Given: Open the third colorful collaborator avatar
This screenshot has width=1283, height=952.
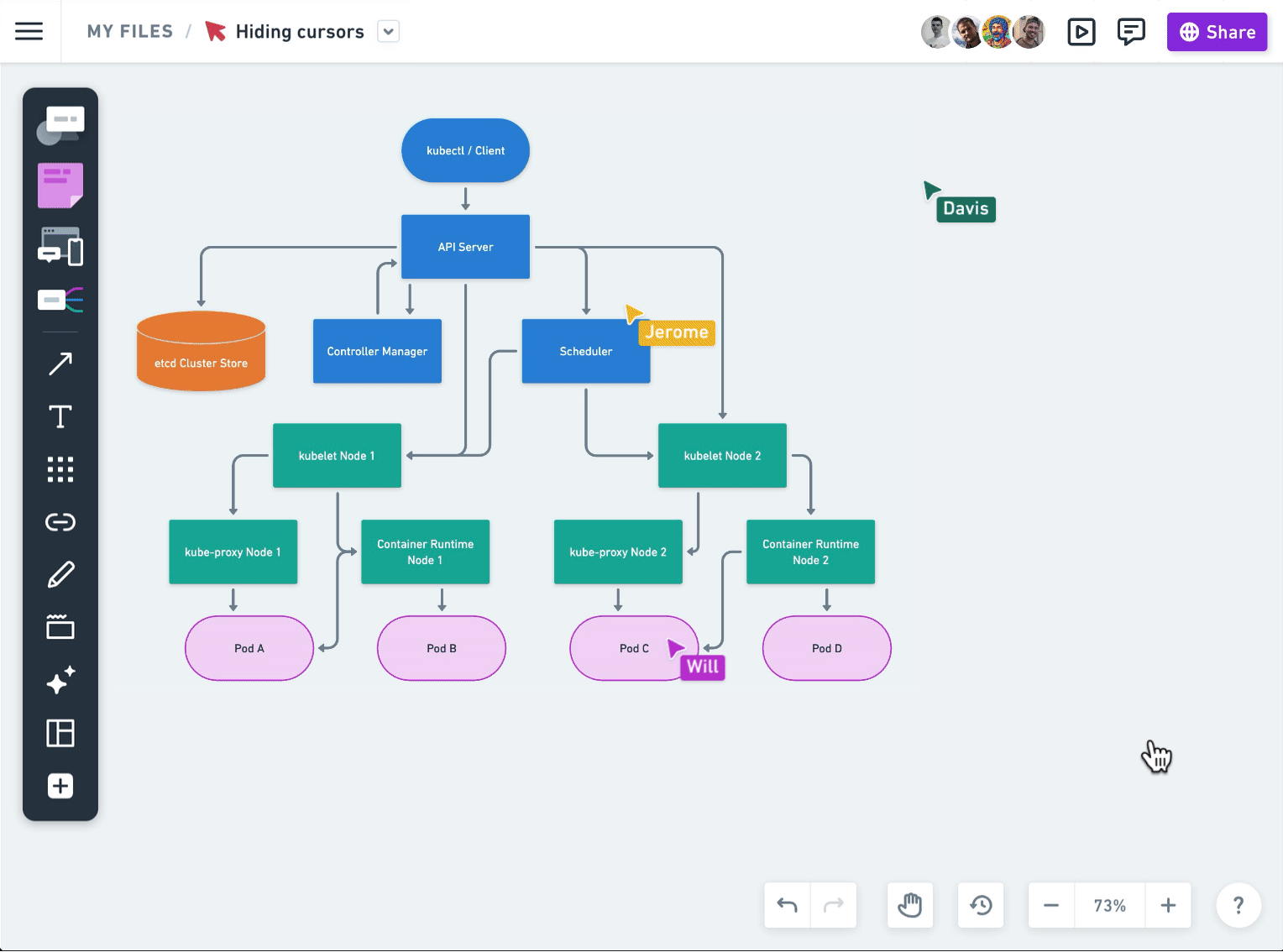Looking at the screenshot, I should [998, 32].
